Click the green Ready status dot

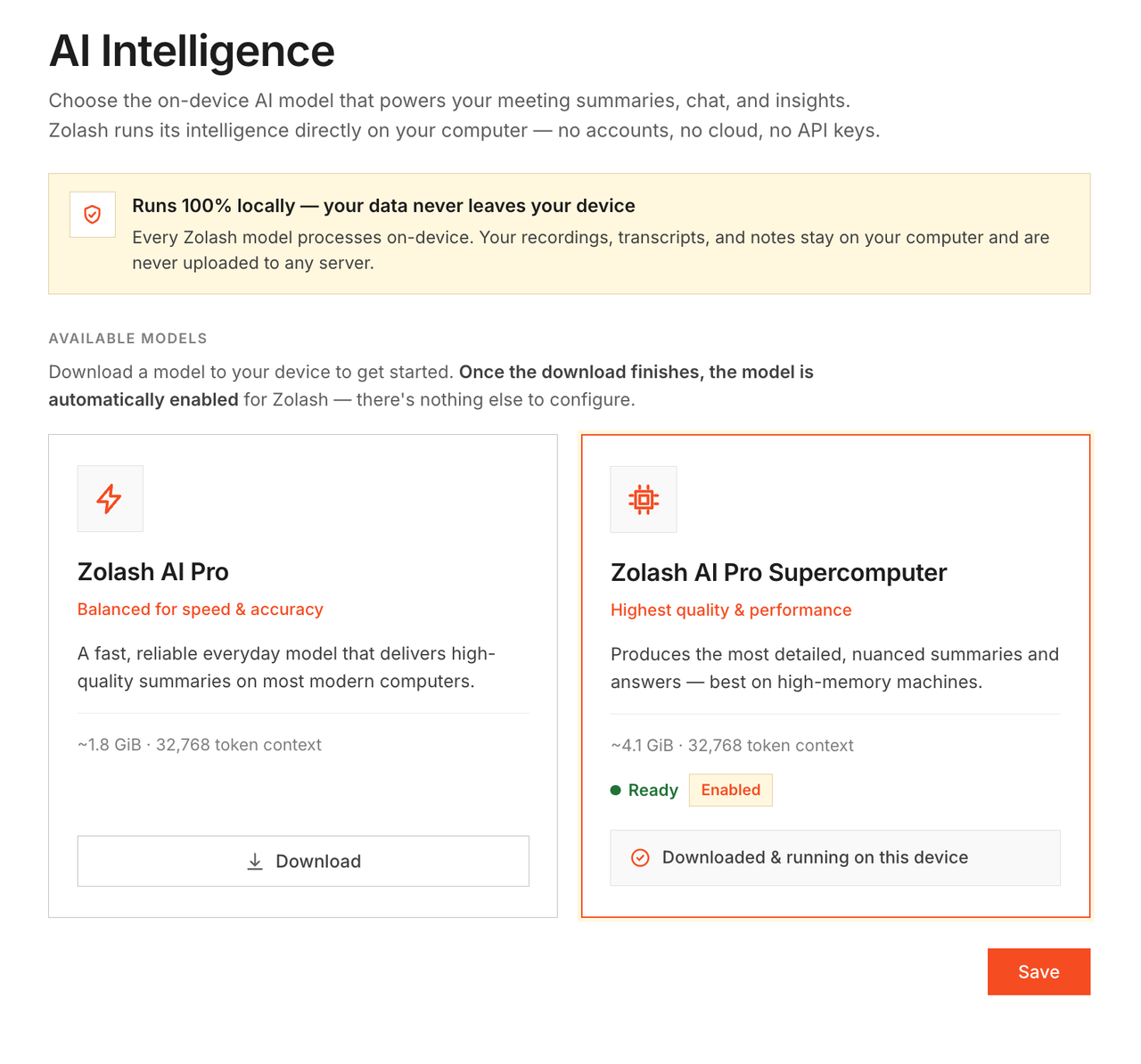(616, 790)
